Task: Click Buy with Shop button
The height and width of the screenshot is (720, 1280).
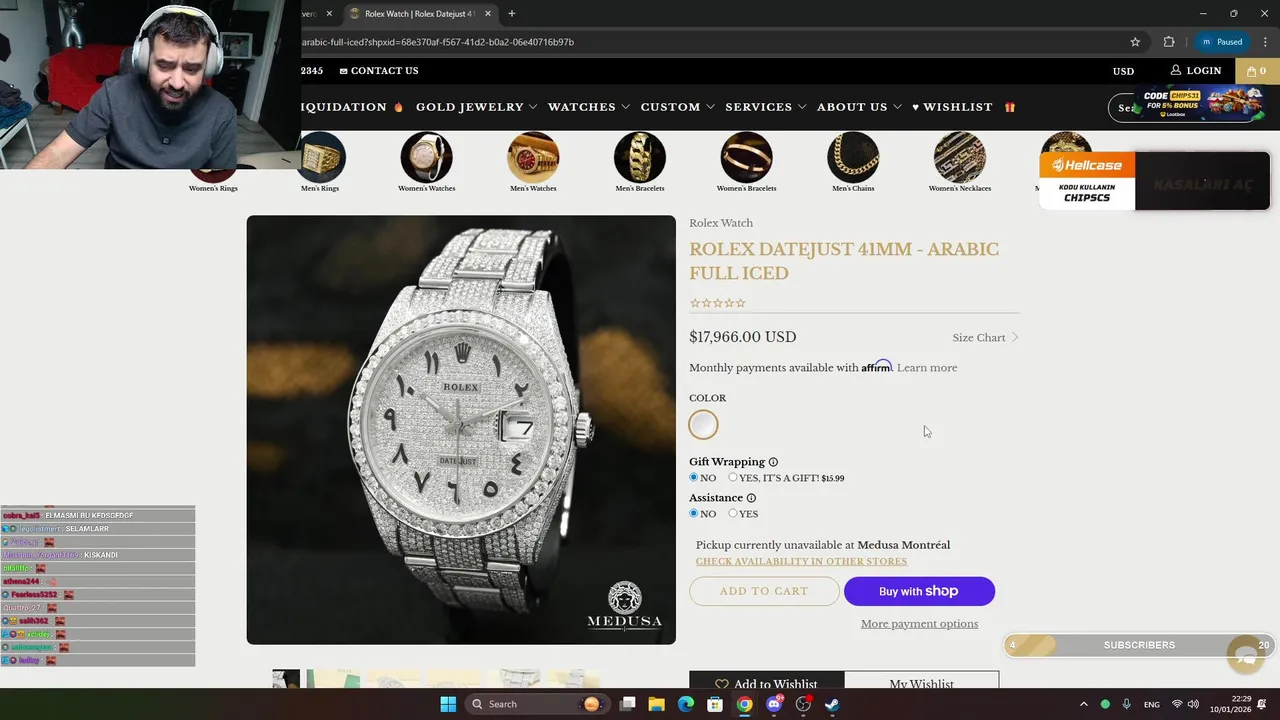Action: click(919, 591)
